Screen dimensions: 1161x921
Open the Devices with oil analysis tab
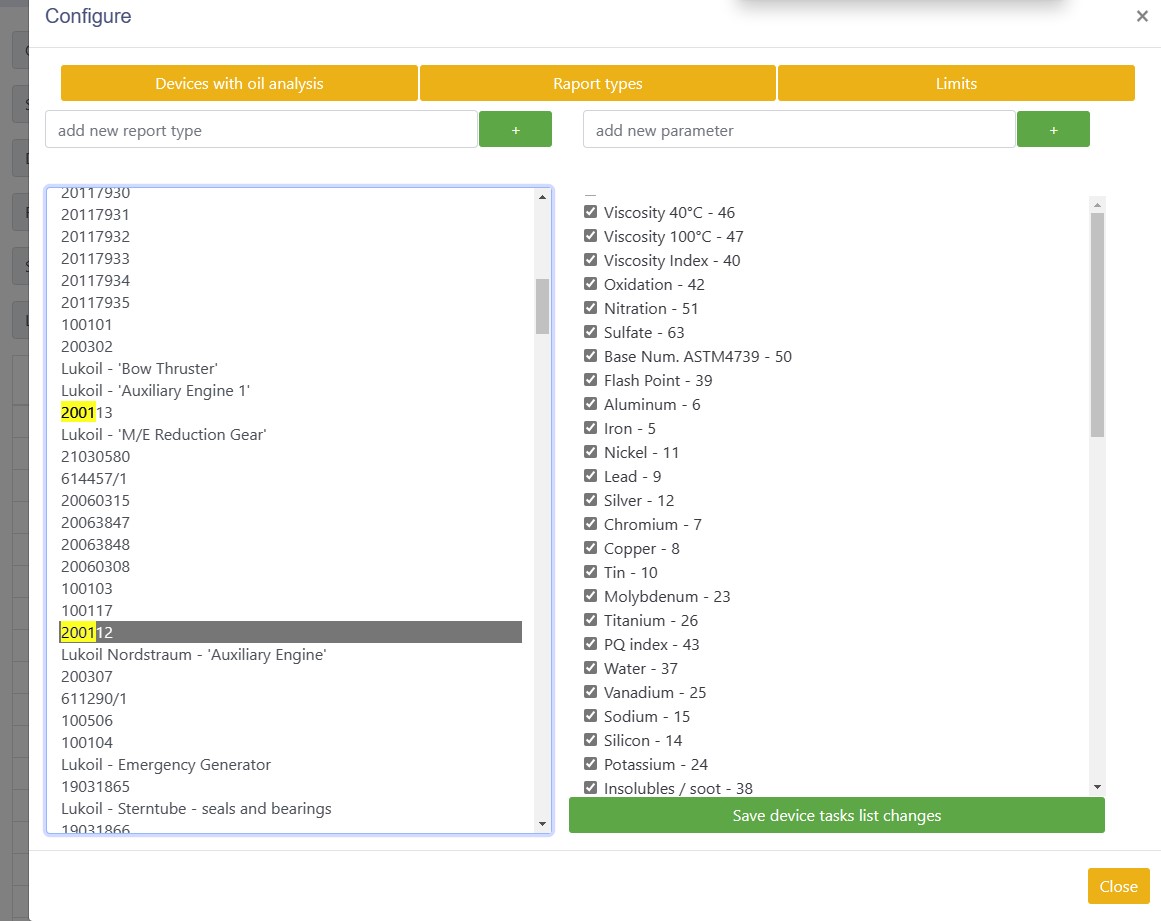[239, 83]
